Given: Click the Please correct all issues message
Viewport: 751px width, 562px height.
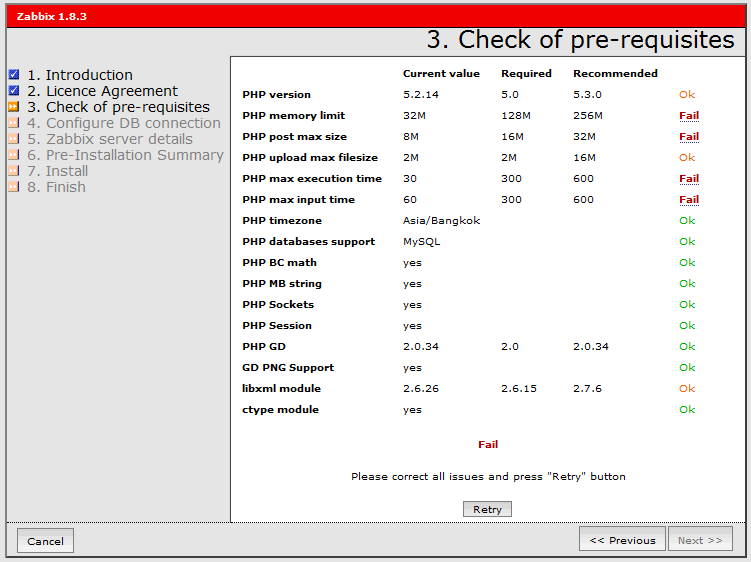Looking at the screenshot, I should coord(488,476).
